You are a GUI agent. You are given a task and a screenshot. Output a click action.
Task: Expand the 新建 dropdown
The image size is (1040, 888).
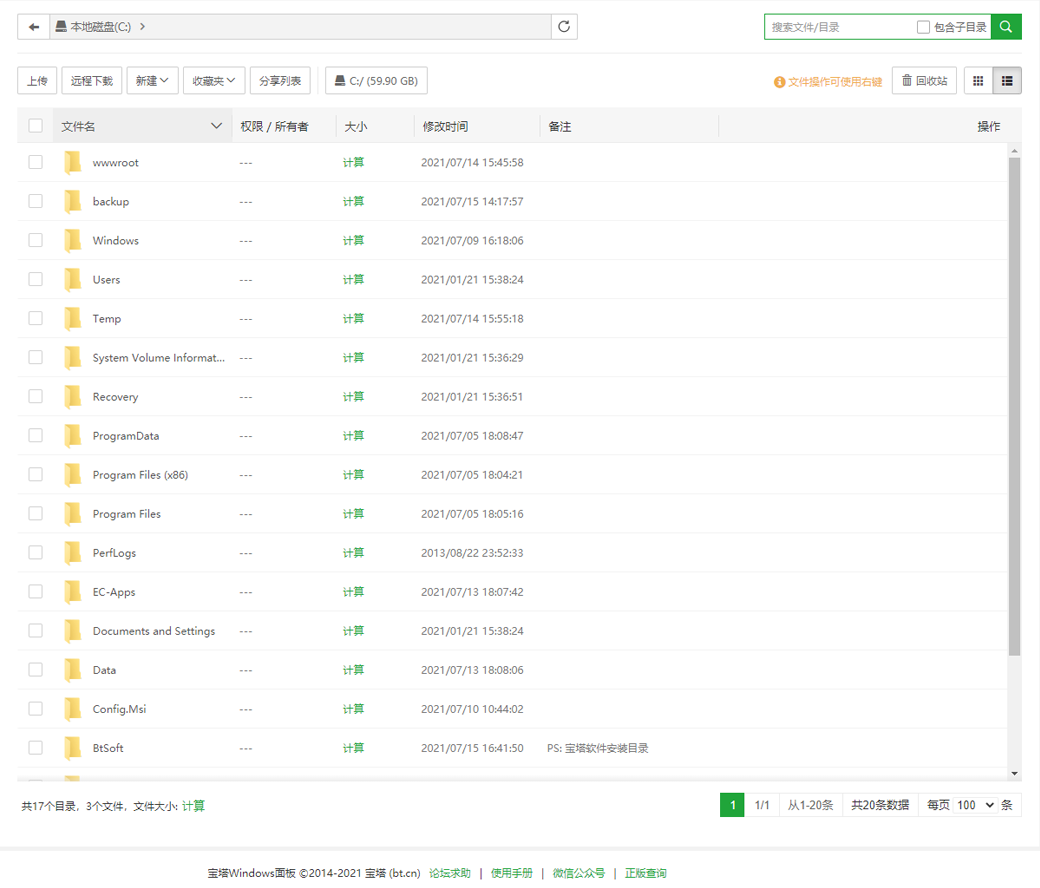click(152, 81)
